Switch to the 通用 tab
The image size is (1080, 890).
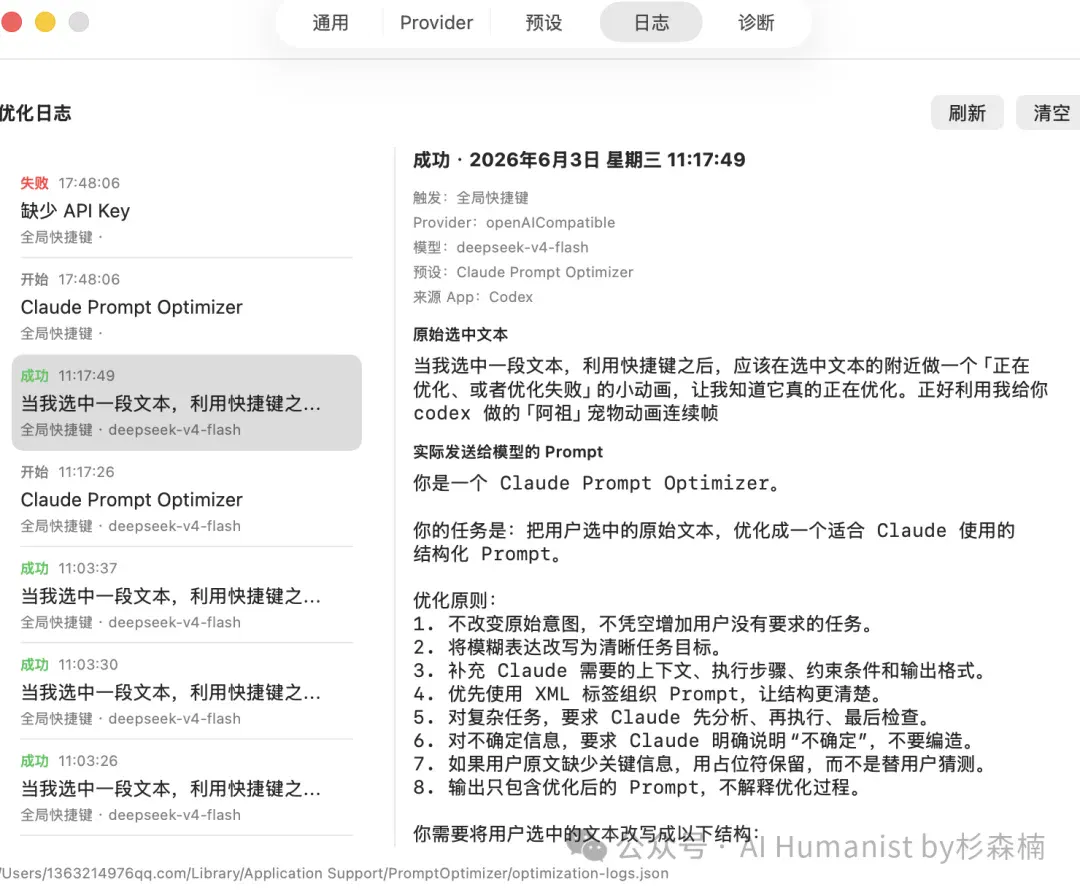pos(331,23)
